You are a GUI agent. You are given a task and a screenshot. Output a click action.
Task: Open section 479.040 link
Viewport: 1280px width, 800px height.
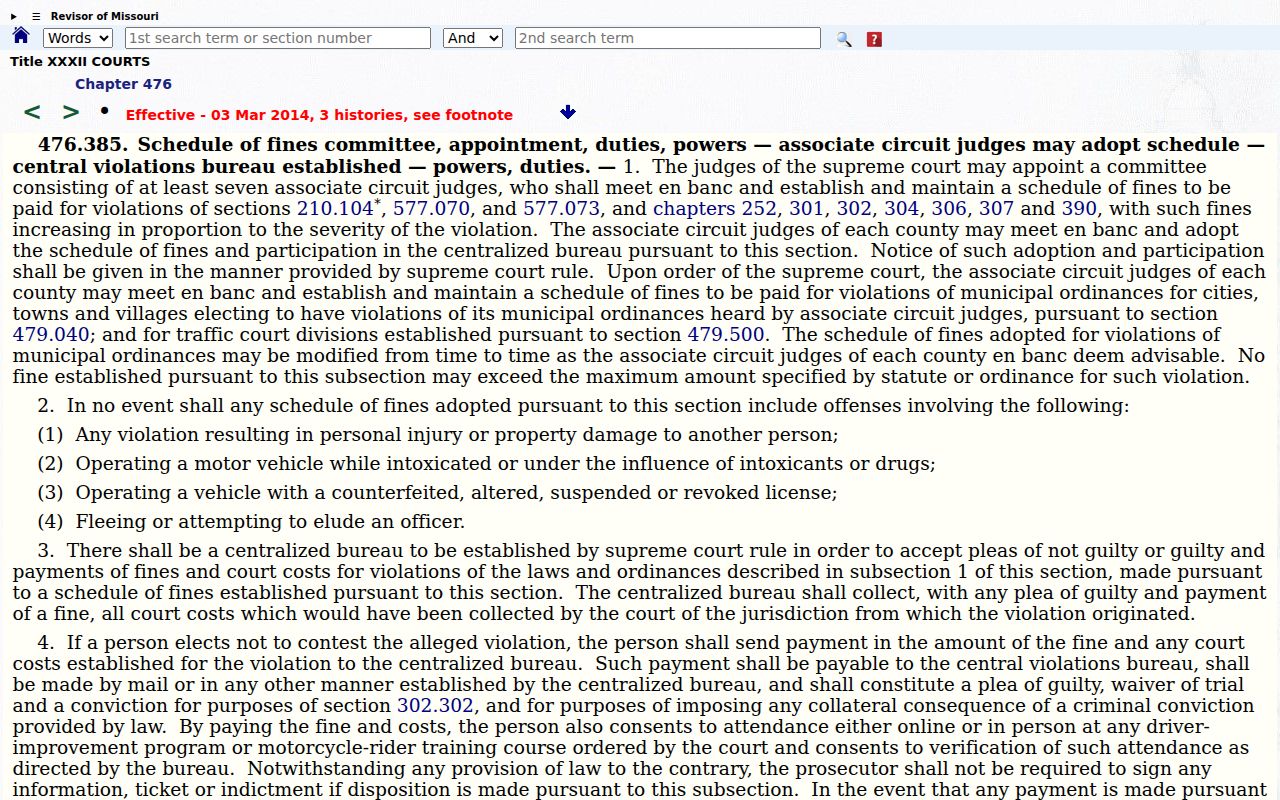click(51, 335)
